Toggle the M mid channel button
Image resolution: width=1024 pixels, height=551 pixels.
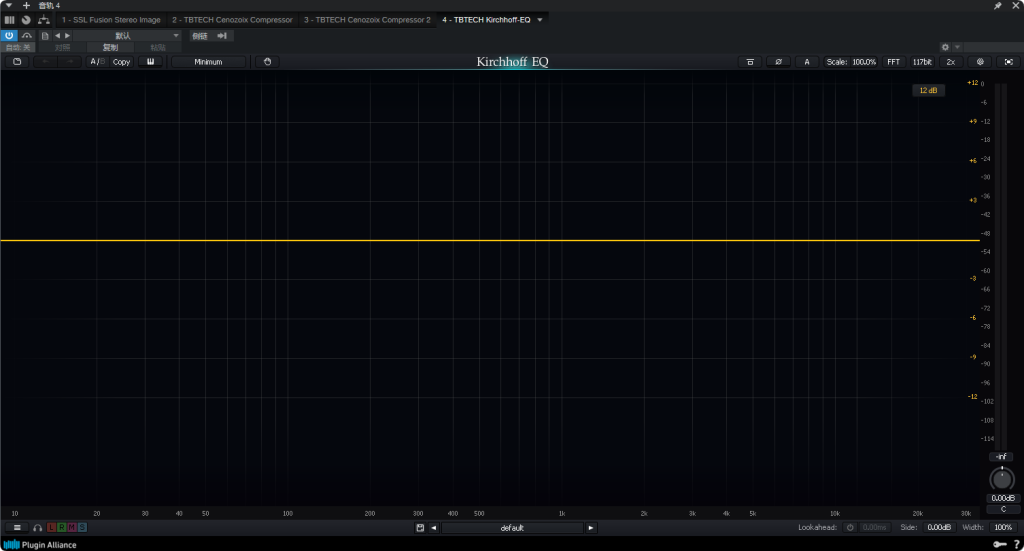click(72, 527)
